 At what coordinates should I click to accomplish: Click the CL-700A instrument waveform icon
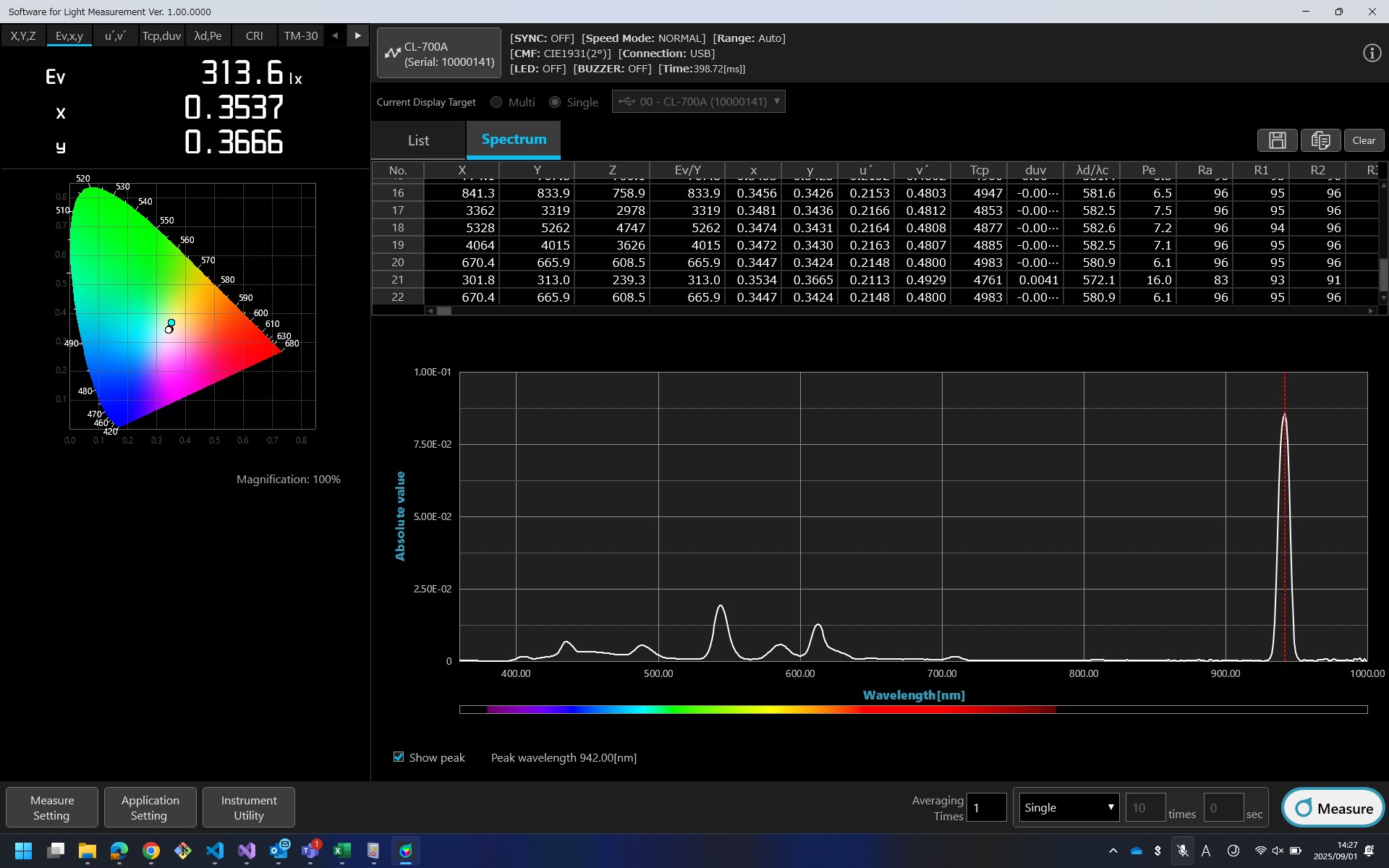point(392,54)
